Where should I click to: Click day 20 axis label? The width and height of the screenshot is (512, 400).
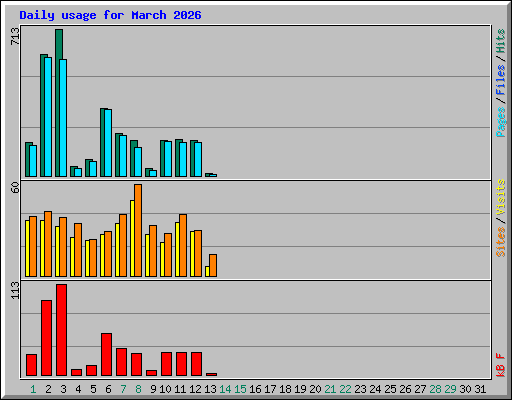click(x=315, y=389)
